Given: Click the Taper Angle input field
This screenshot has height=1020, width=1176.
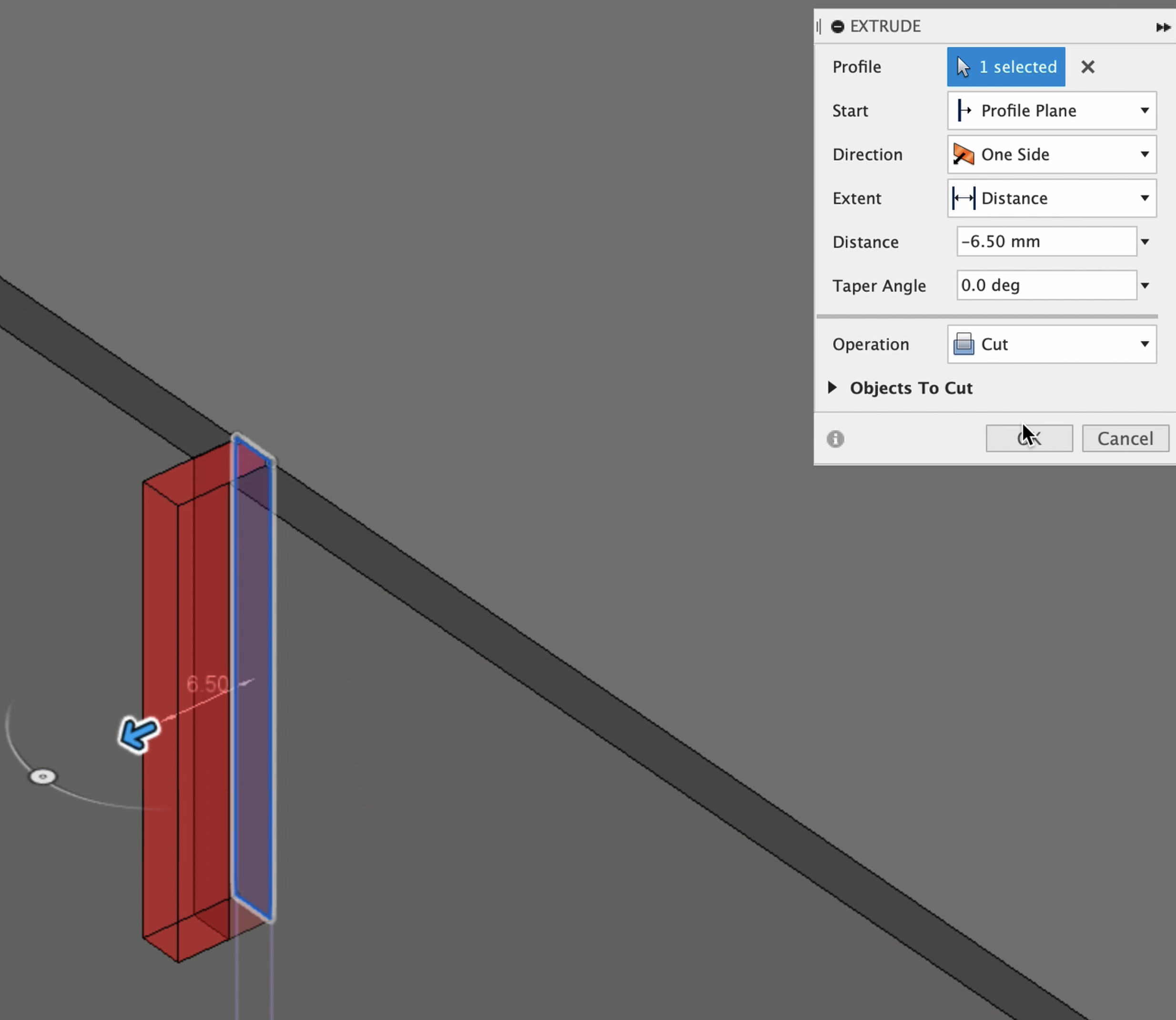Looking at the screenshot, I should pyautogui.click(x=1046, y=285).
